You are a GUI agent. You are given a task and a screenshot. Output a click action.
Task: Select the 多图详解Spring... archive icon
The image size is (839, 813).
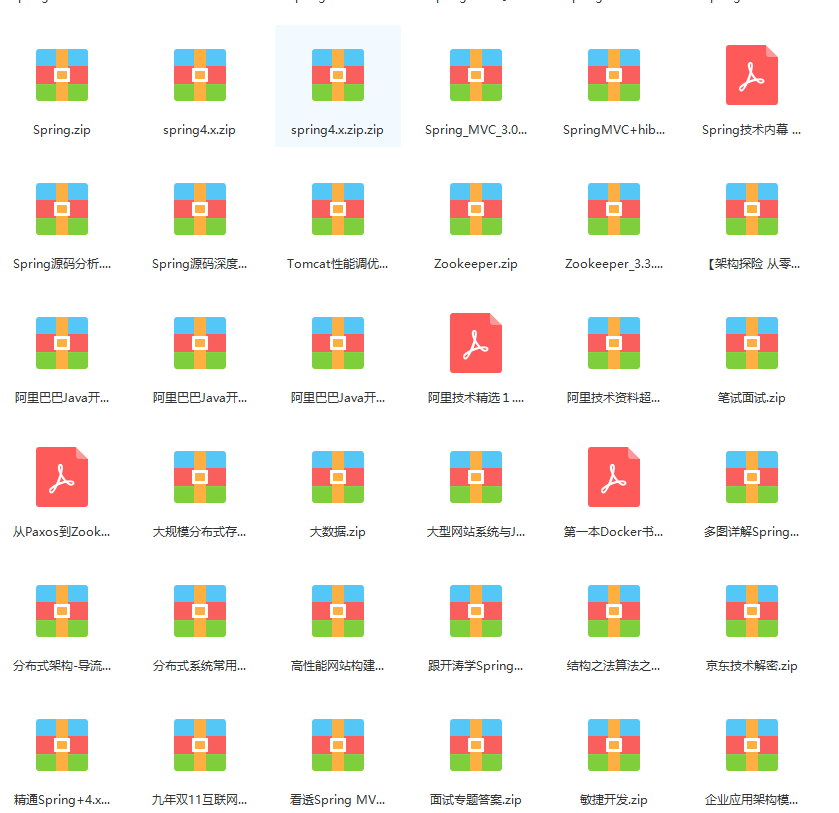click(x=752, y=477)
